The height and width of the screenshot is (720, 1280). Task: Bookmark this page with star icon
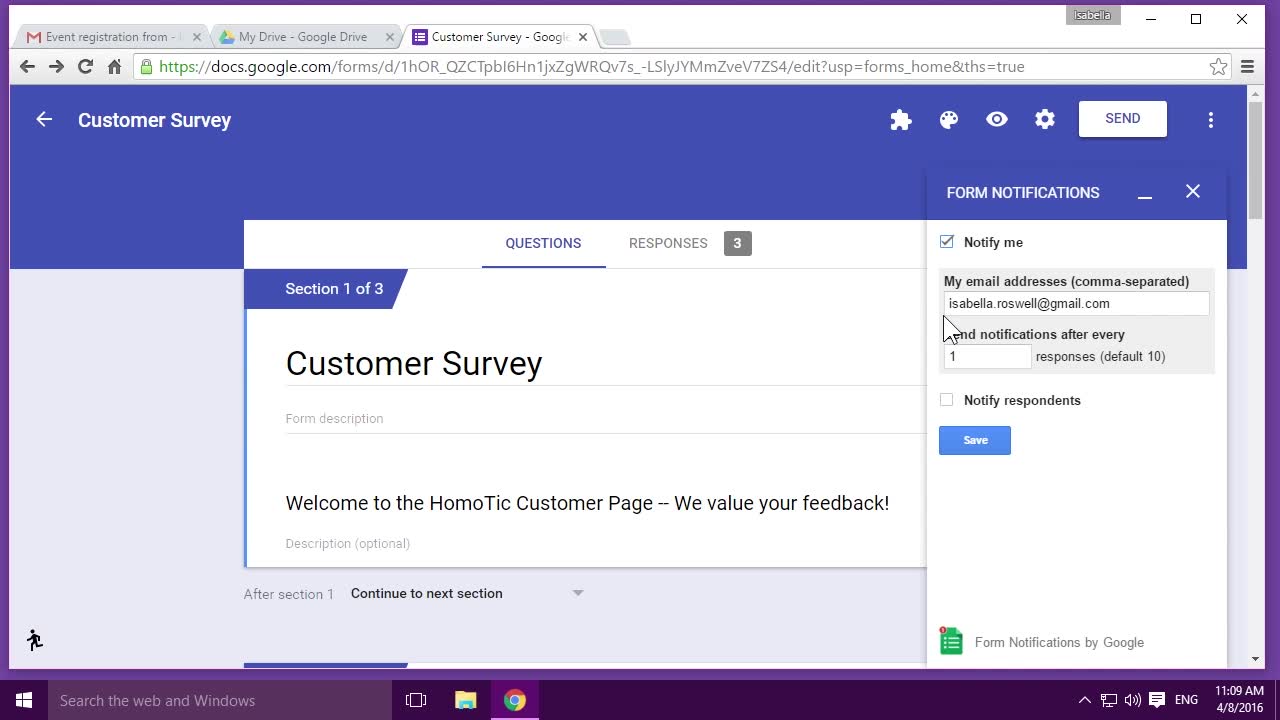(1218, 67)
